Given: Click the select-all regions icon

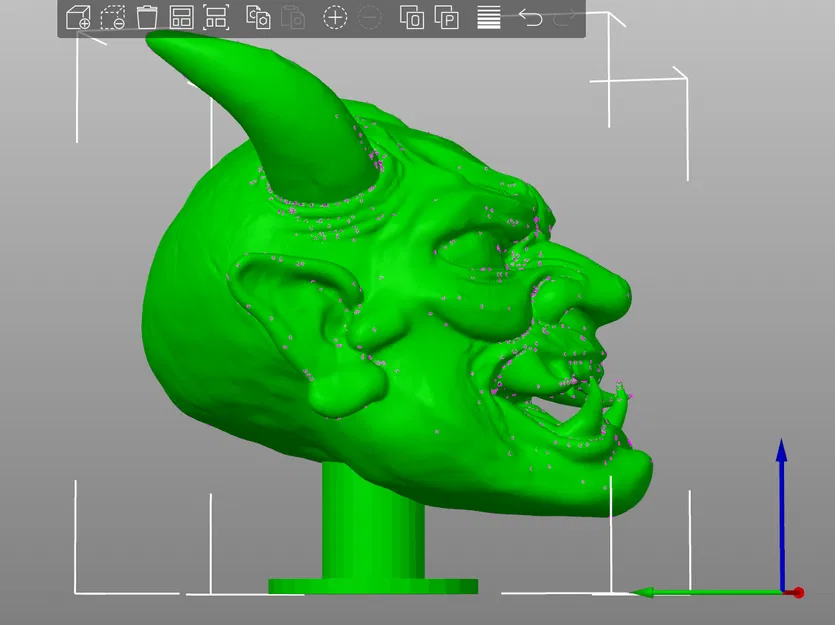Looking at the screenshot, I should click(181, 17).
